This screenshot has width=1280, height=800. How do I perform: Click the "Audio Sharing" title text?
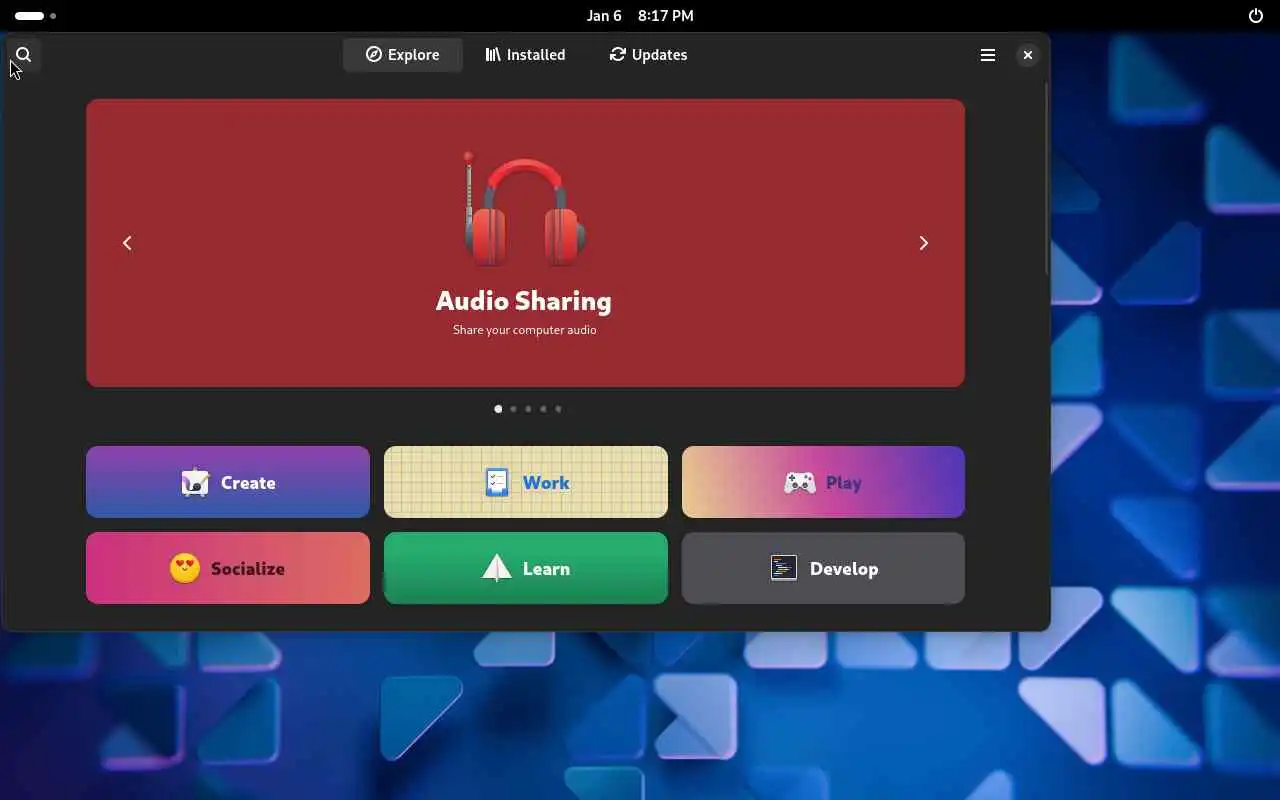coord(524,300)
